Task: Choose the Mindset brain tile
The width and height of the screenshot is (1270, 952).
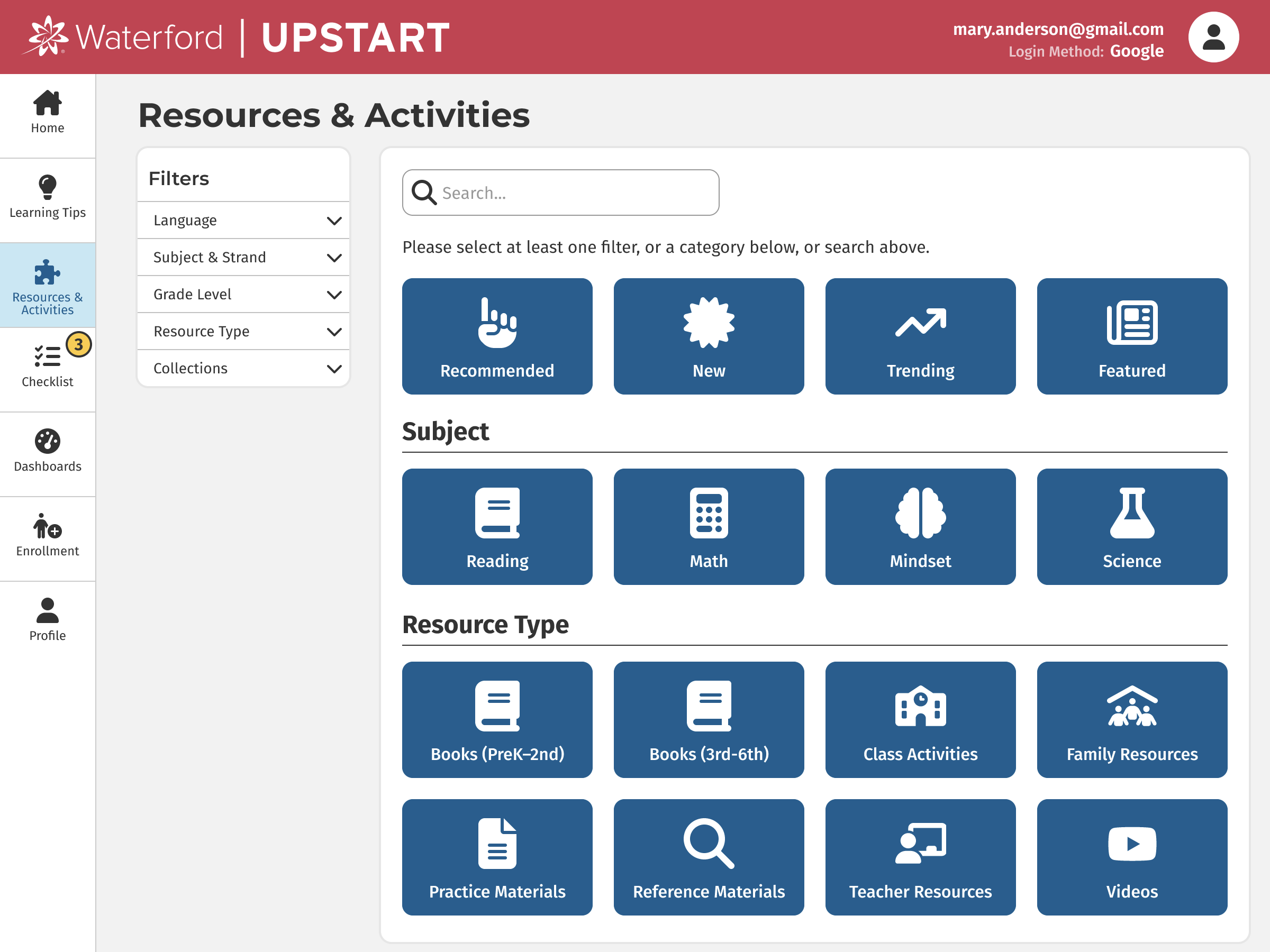Action: pos(920,526)
